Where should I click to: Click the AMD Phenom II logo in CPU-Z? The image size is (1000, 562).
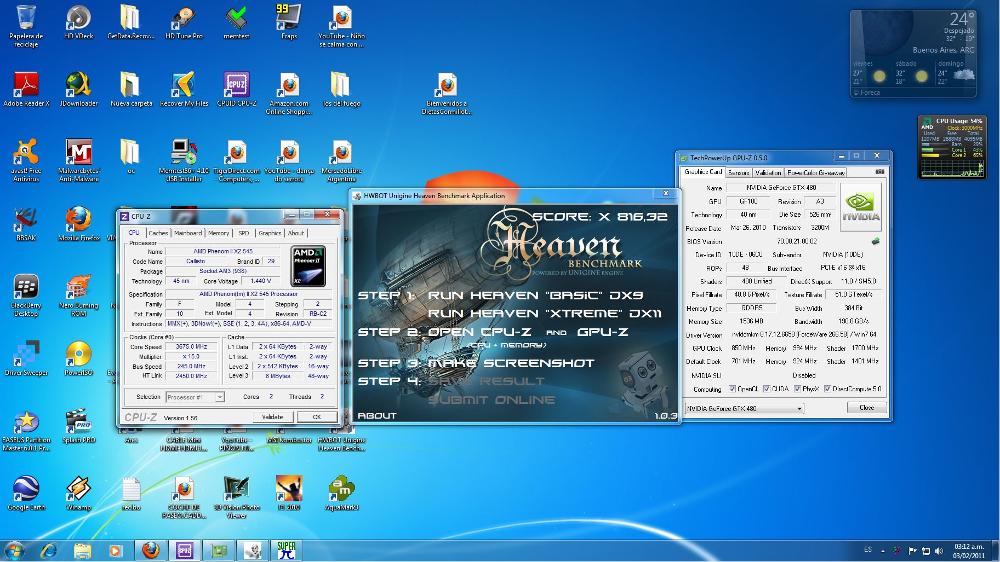(309, 266)
